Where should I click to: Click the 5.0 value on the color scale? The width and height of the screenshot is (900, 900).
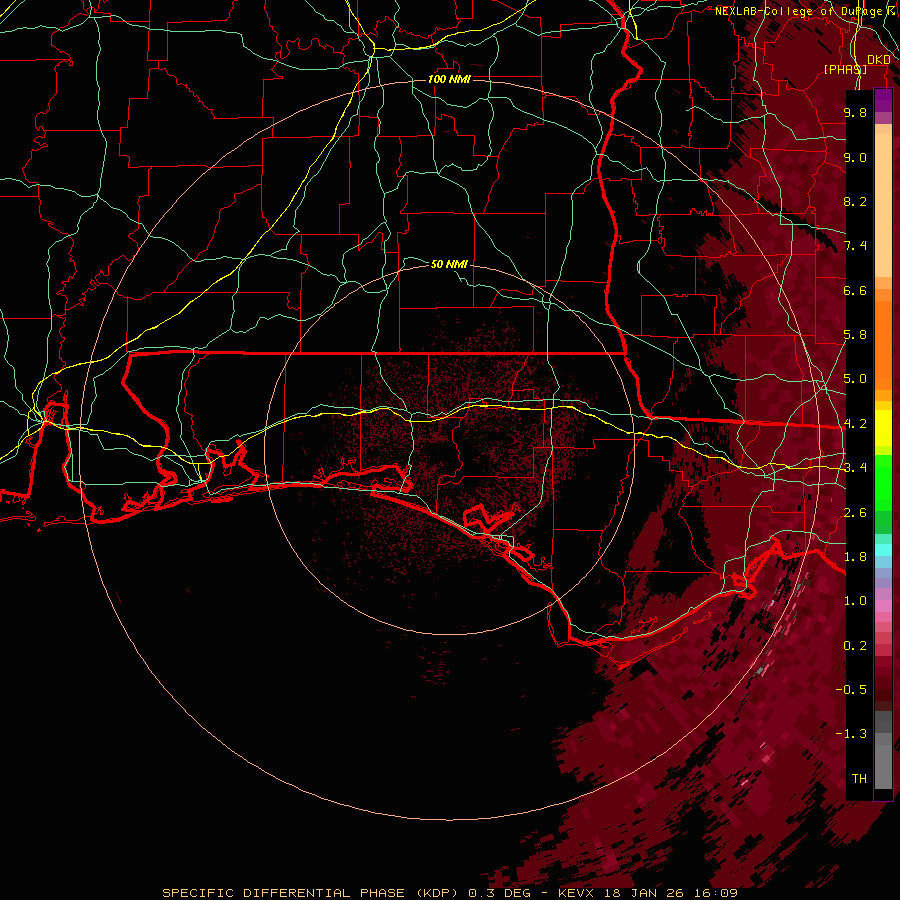point(855,379)
